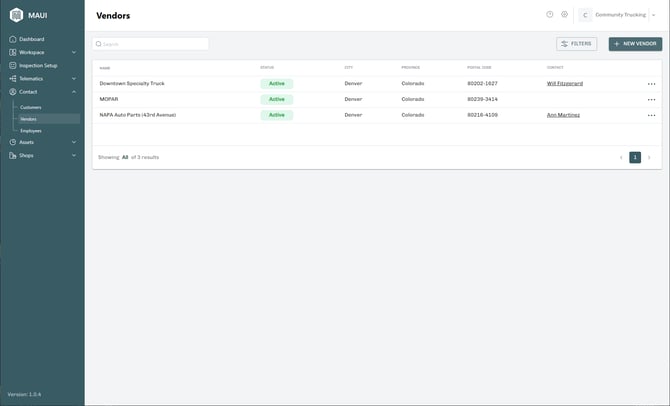Click the Workspace sidebar icon
This screenshot has height=406, width=670.
tap(13, 53)
